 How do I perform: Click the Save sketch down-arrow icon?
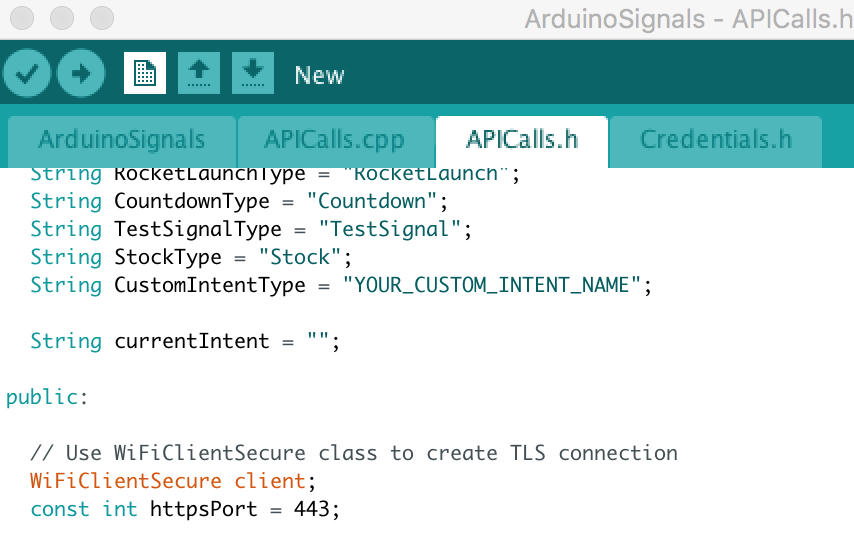click(253, 73)
